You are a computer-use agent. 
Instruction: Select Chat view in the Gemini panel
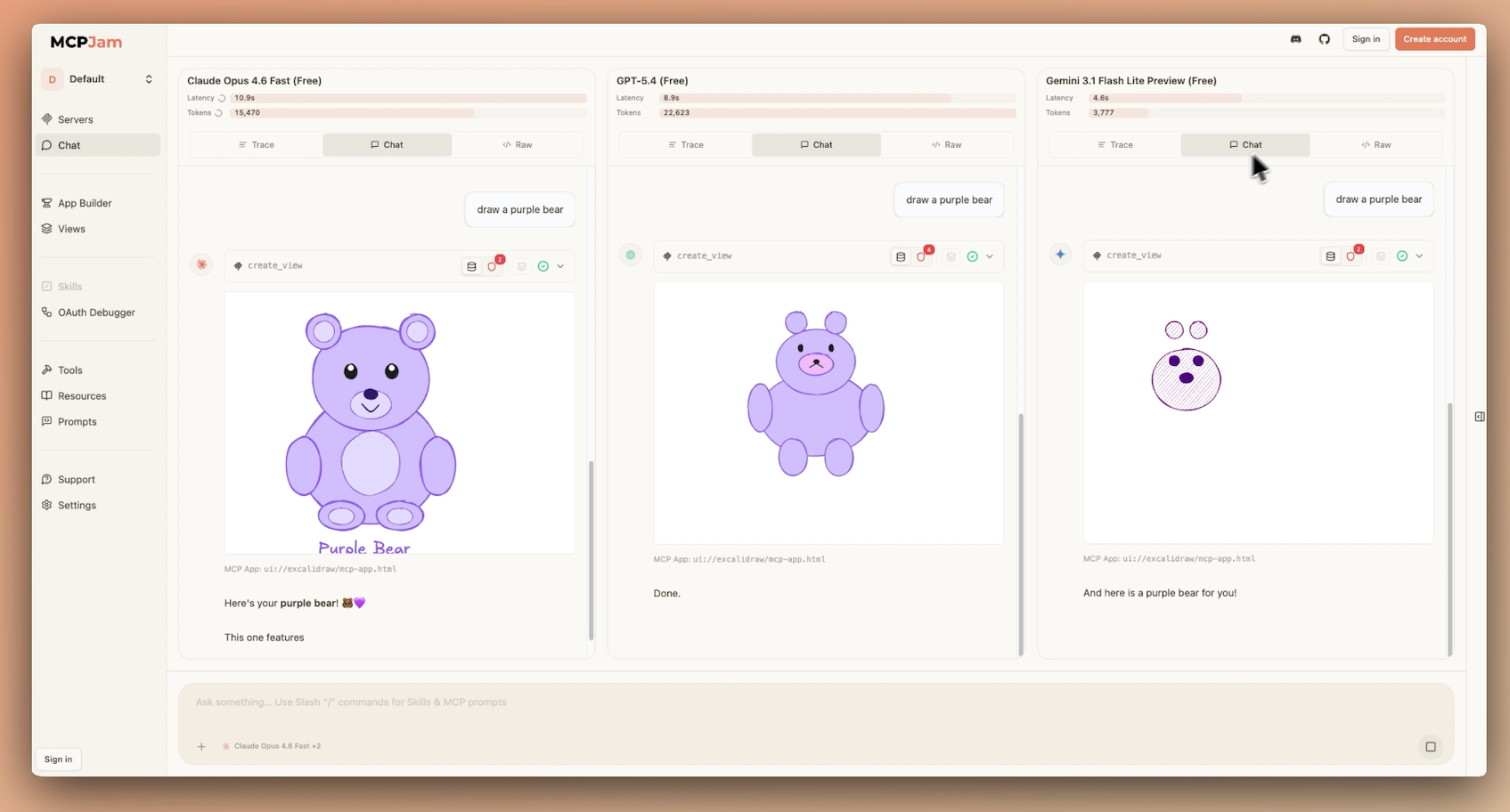pyautogui.click(x=1245, y=144)
